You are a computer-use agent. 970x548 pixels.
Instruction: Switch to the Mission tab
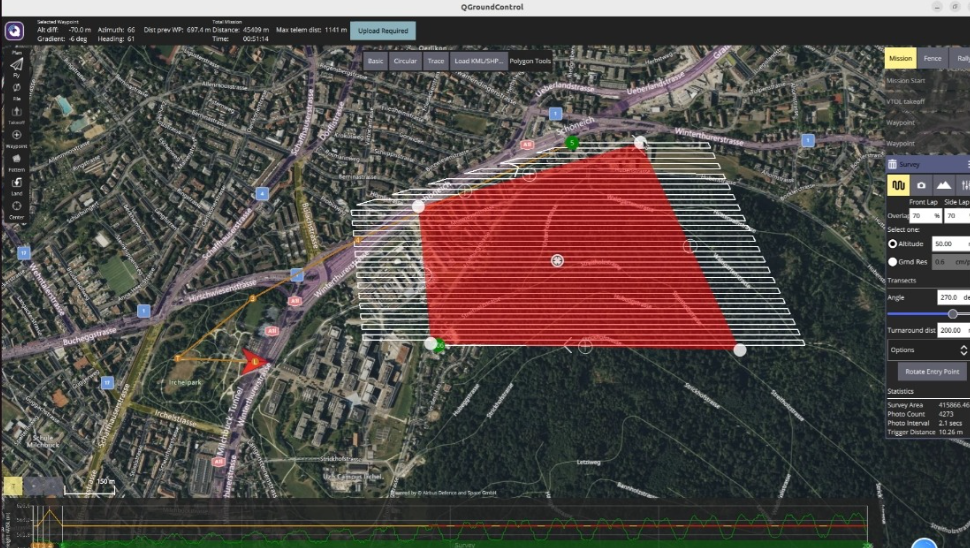click(x=900, y=59)
